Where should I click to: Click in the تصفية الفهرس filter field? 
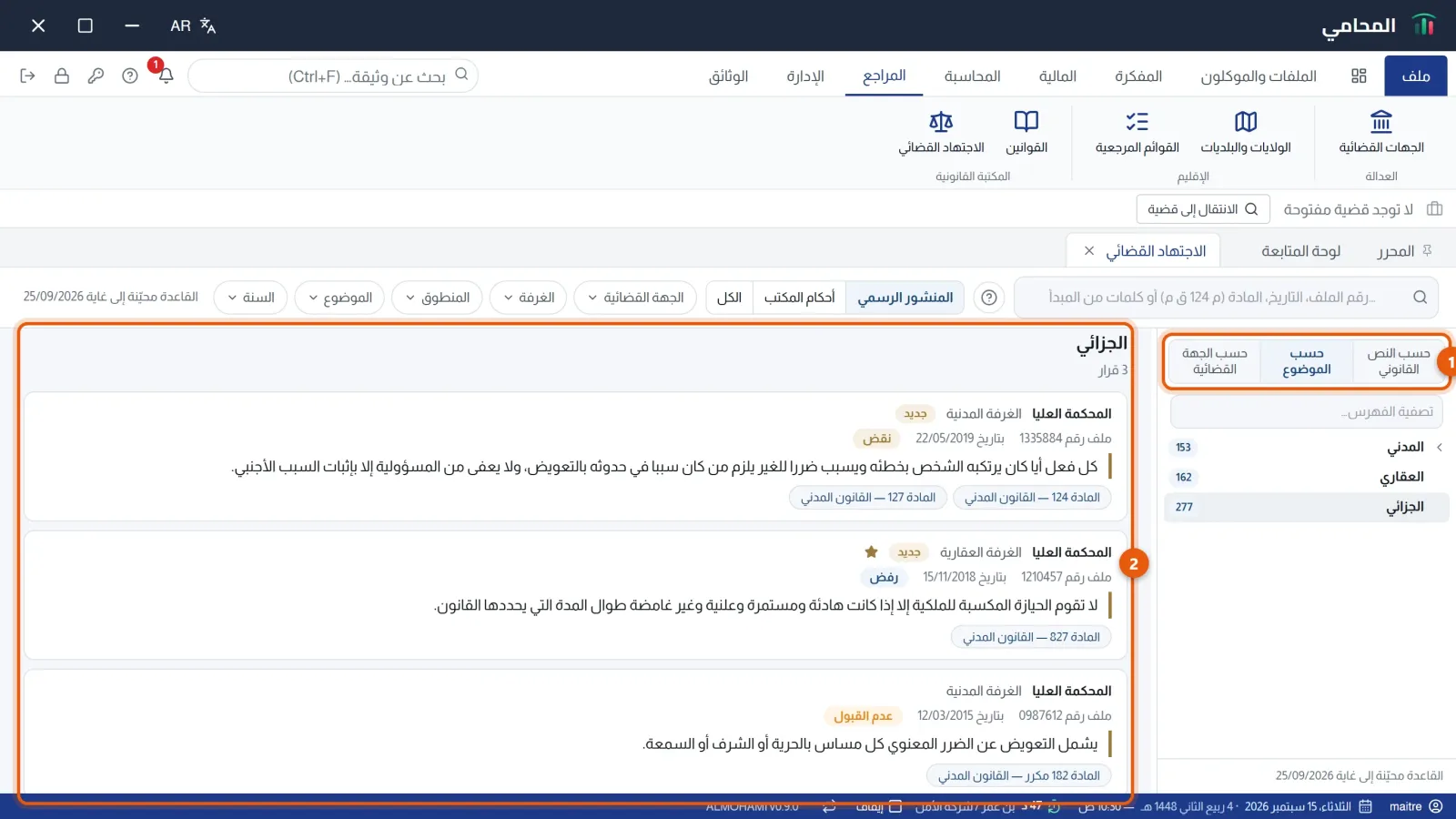pyautogui.click(x=1306, y=411)
